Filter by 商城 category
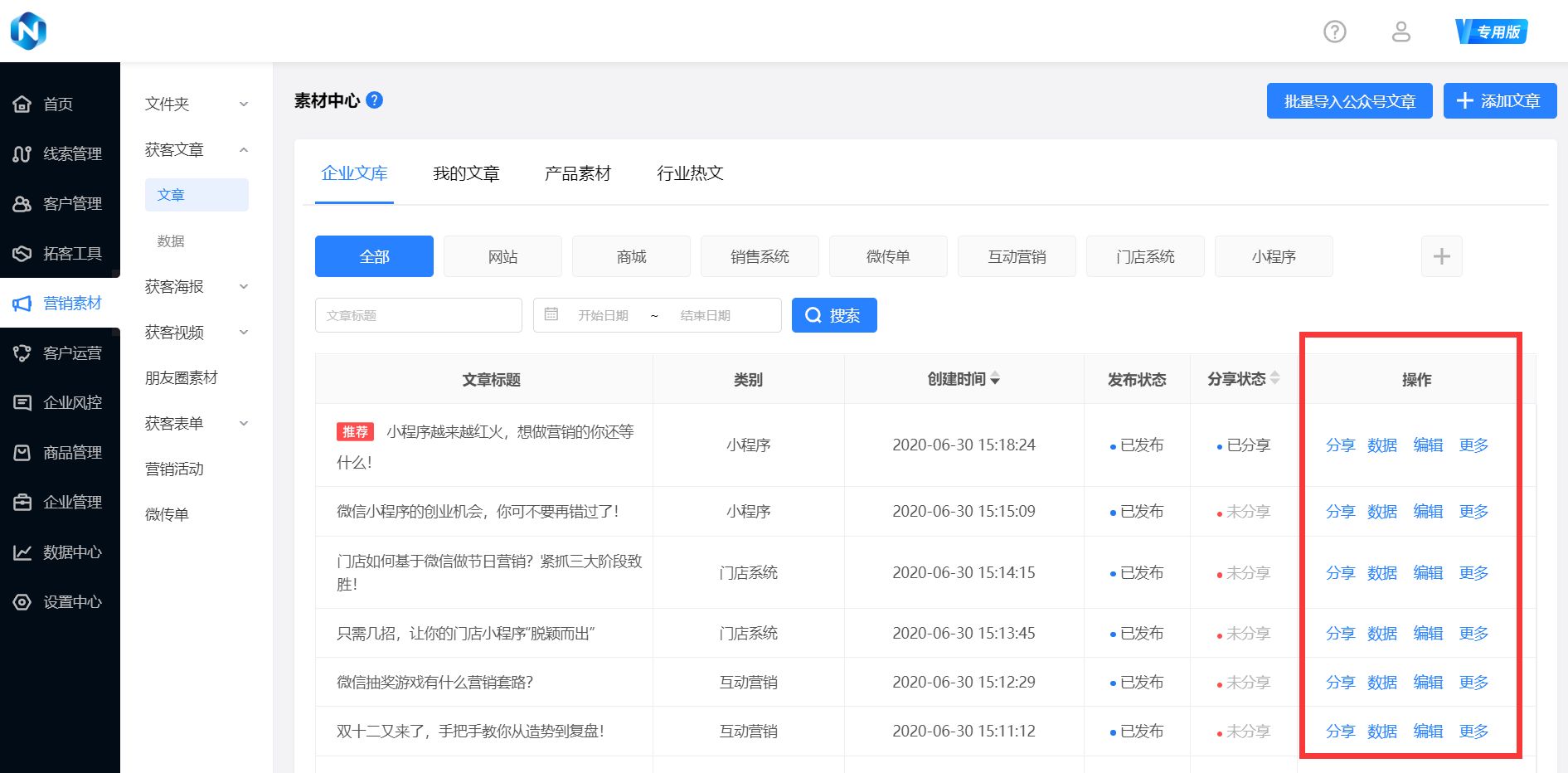This screenshot has height=773, width=1568. click(631, 256)
